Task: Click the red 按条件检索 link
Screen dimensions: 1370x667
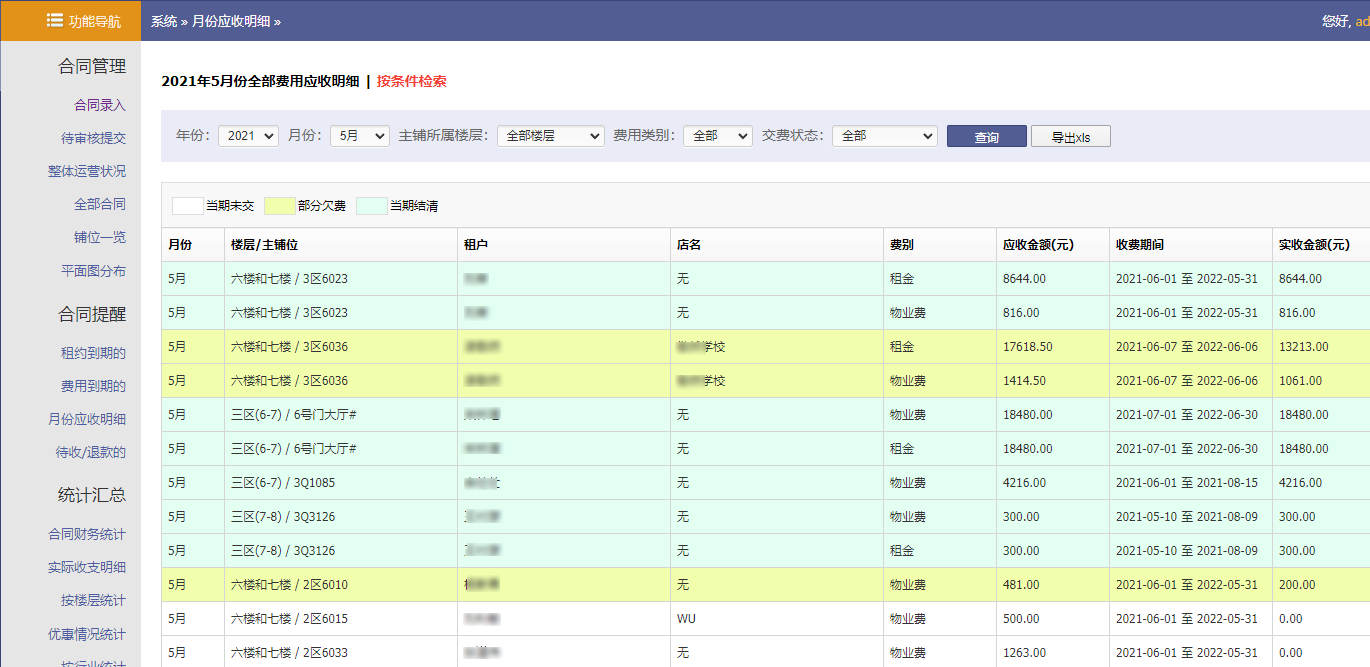Action: pyautogui.click(x=412, y=81)
